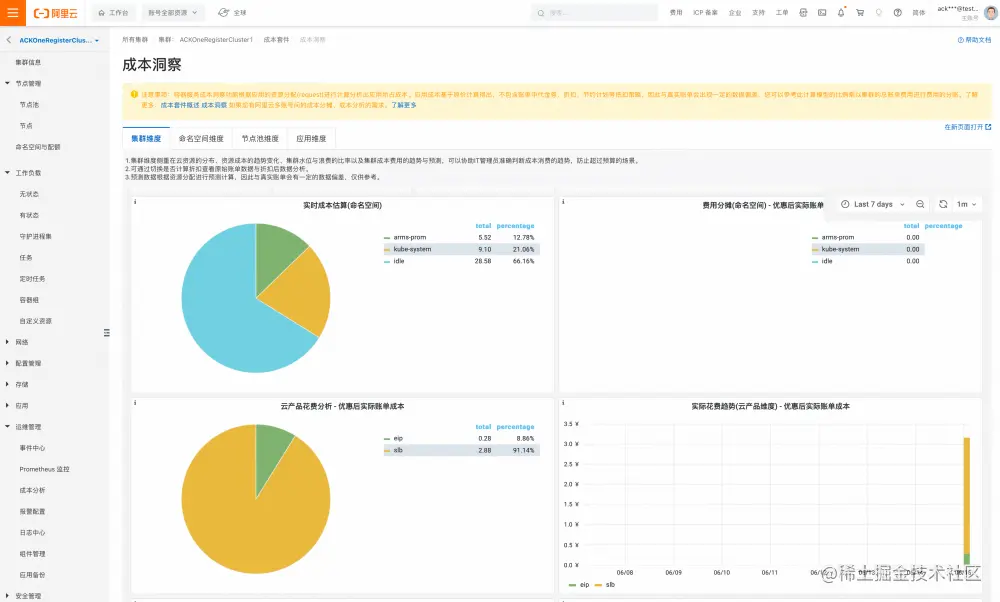This screenshot has width=1000, height=602.
Task: Click ACKOneRegisterCluster1 breadcrumb link
Action: pyautogui.click(x=216, y=40)
